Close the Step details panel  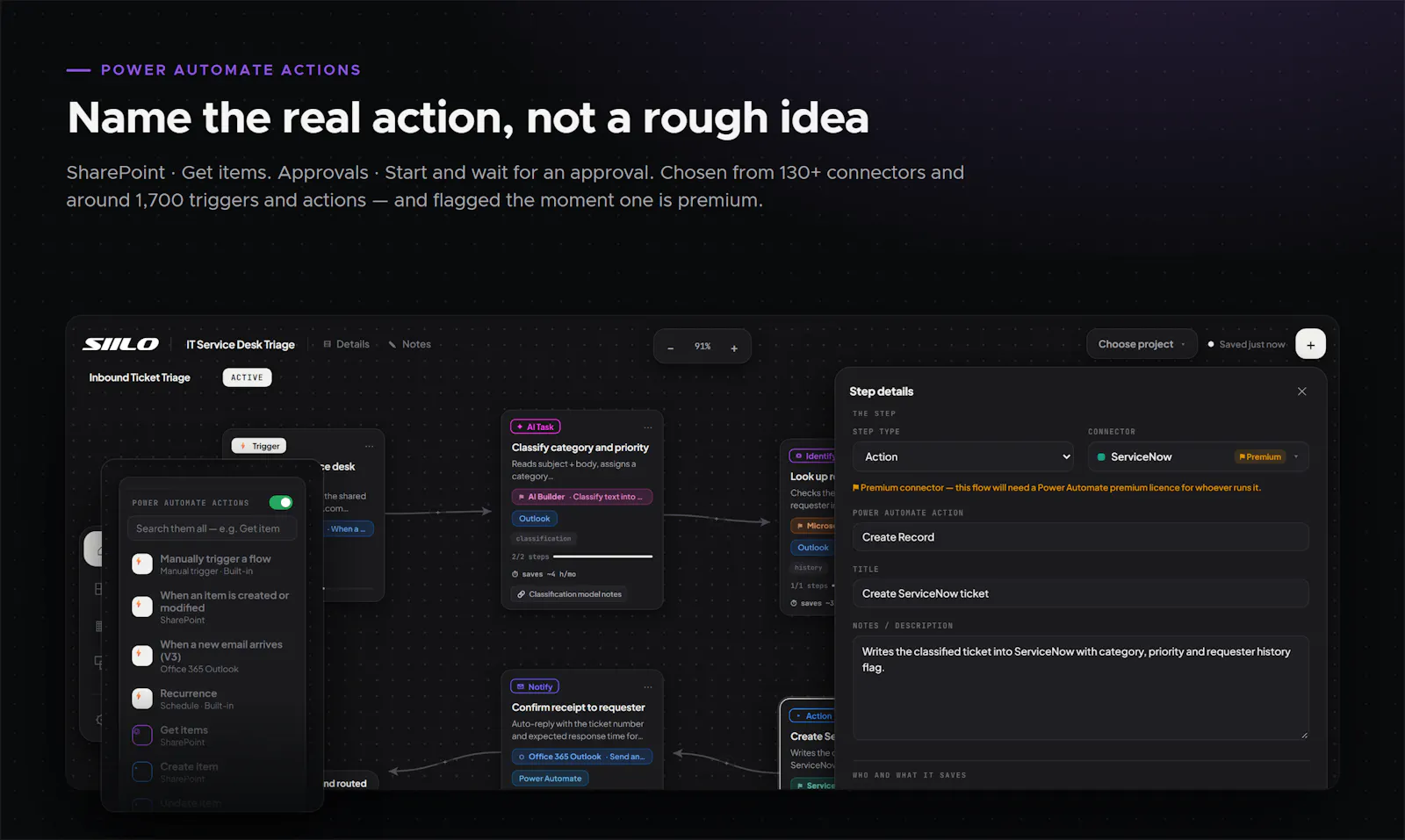point(1302,391)
